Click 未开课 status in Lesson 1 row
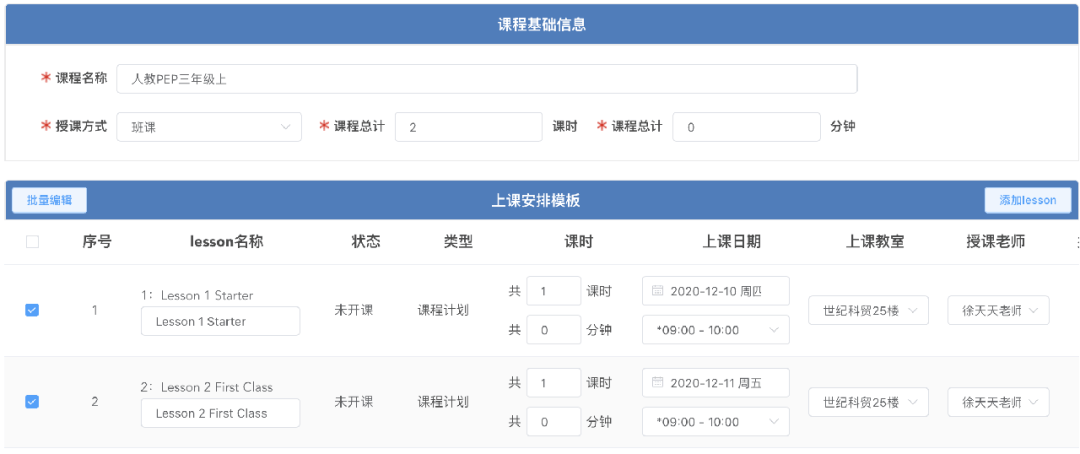 (x=353, y=310)
